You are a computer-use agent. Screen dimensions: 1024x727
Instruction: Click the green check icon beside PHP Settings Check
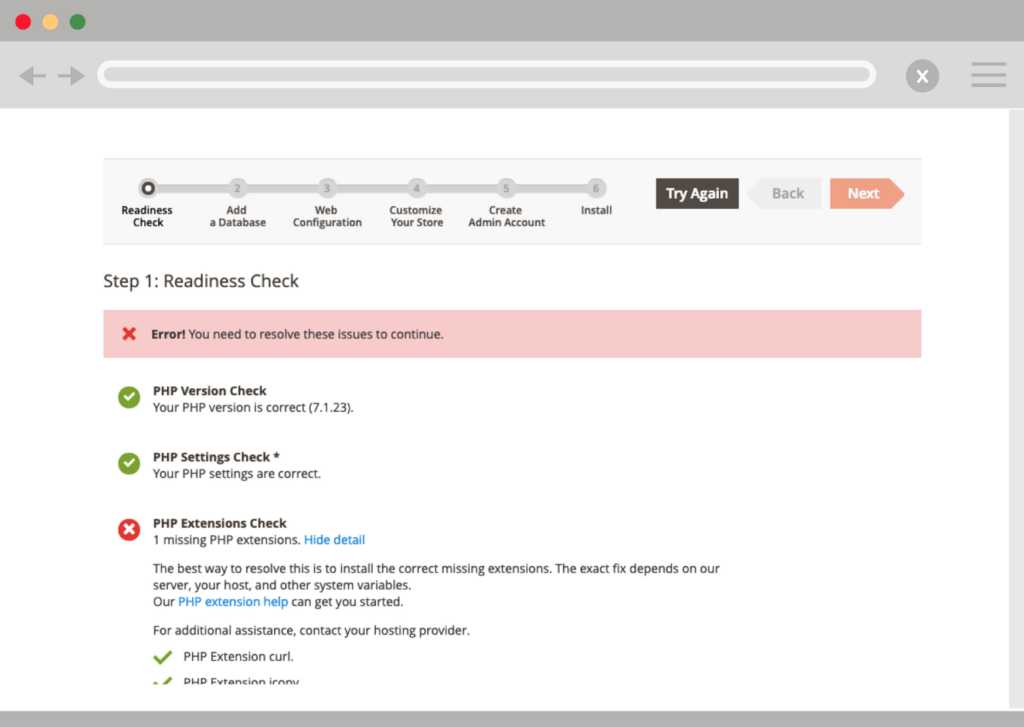point(128,463)
